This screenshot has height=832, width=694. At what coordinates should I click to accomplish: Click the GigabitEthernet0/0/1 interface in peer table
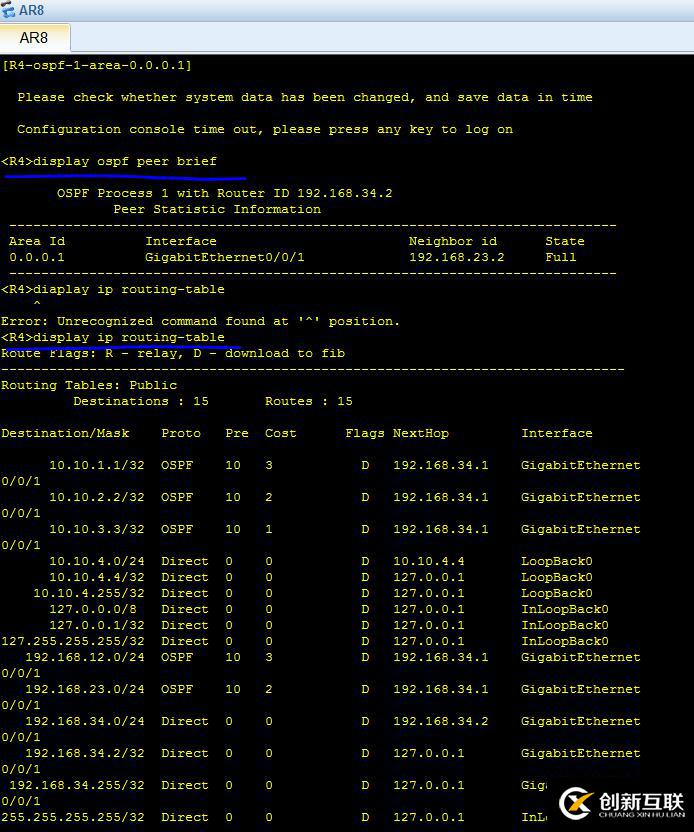pyautogui.click(x=225, y=257)
